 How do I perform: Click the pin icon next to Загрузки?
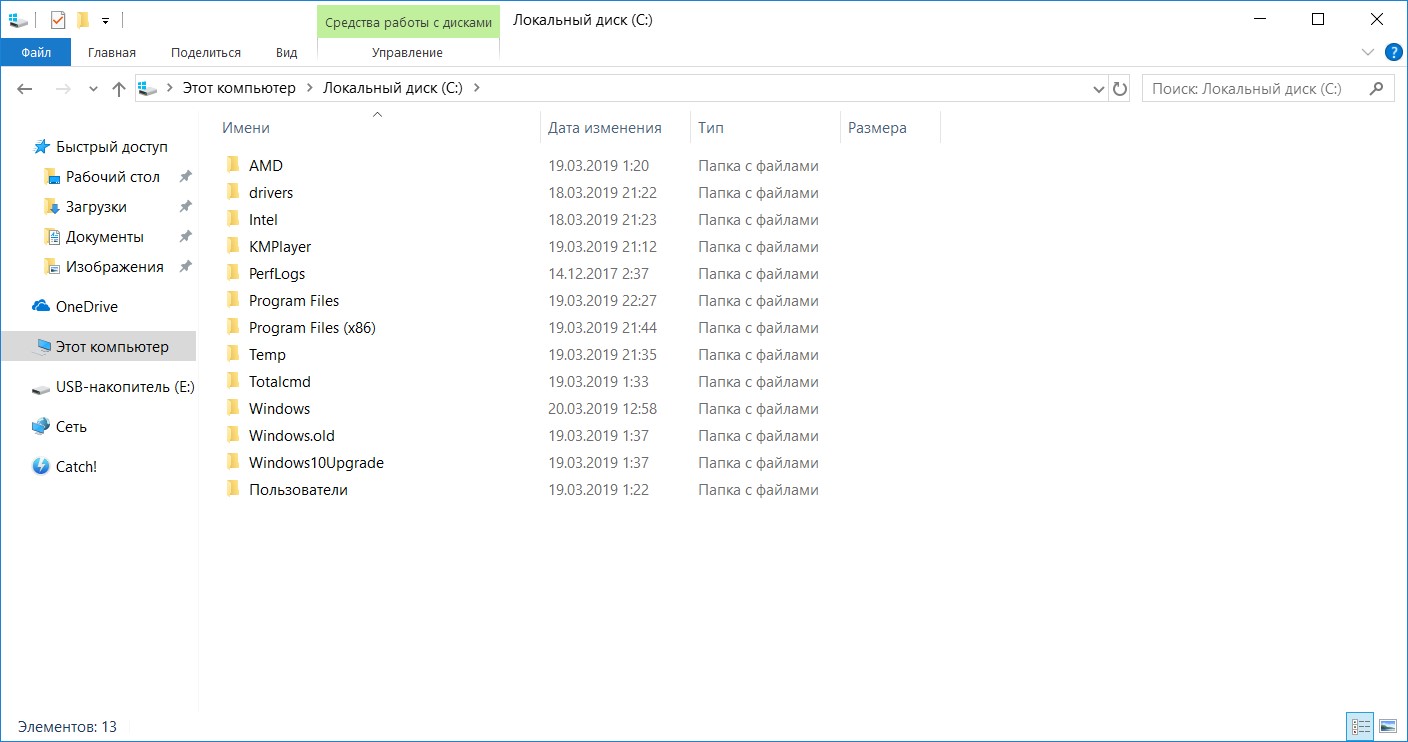[x=185, y=207]
